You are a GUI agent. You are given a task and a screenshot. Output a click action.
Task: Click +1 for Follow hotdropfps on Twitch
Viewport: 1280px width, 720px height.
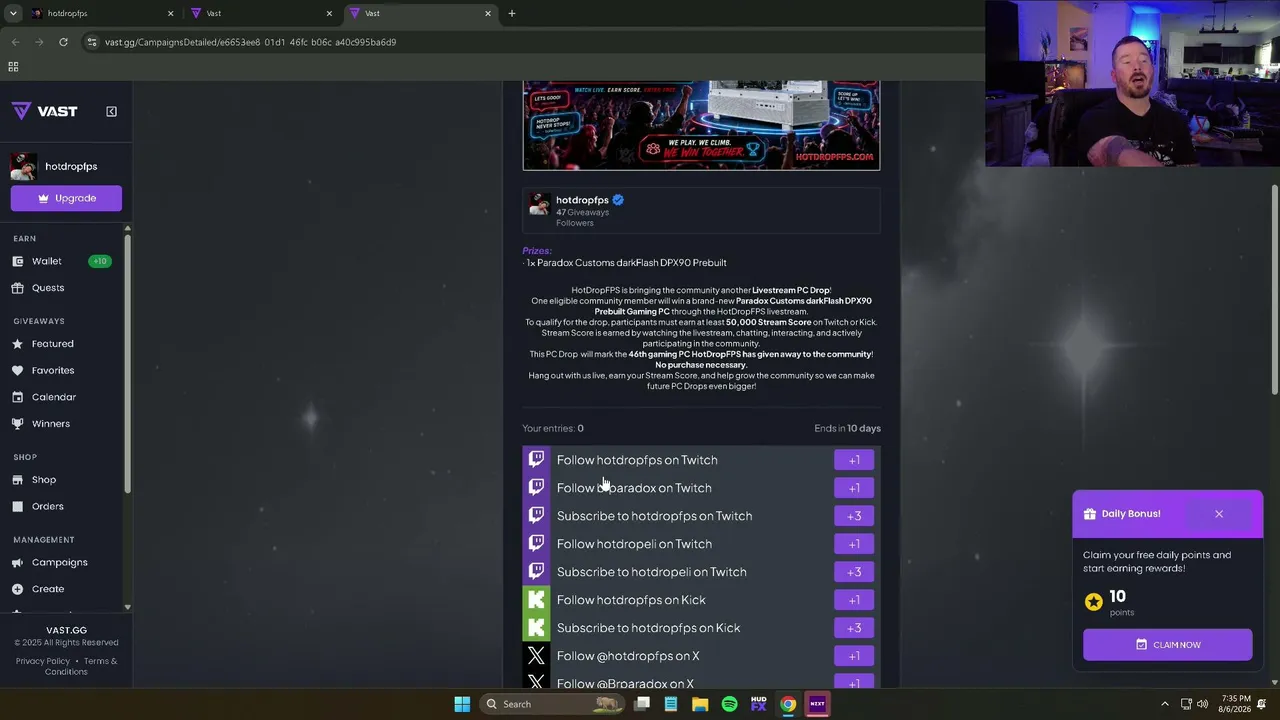click(854, 460)
